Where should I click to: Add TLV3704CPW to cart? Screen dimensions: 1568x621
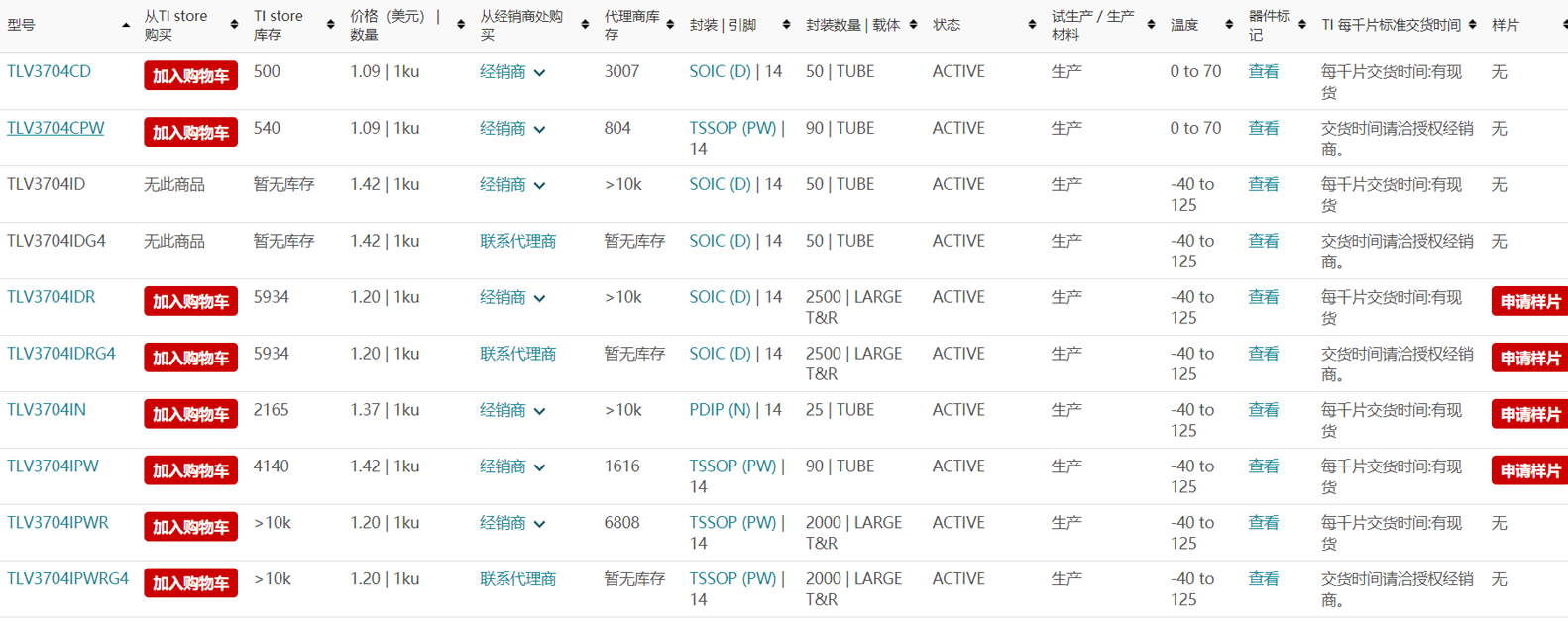pos(190,132)
